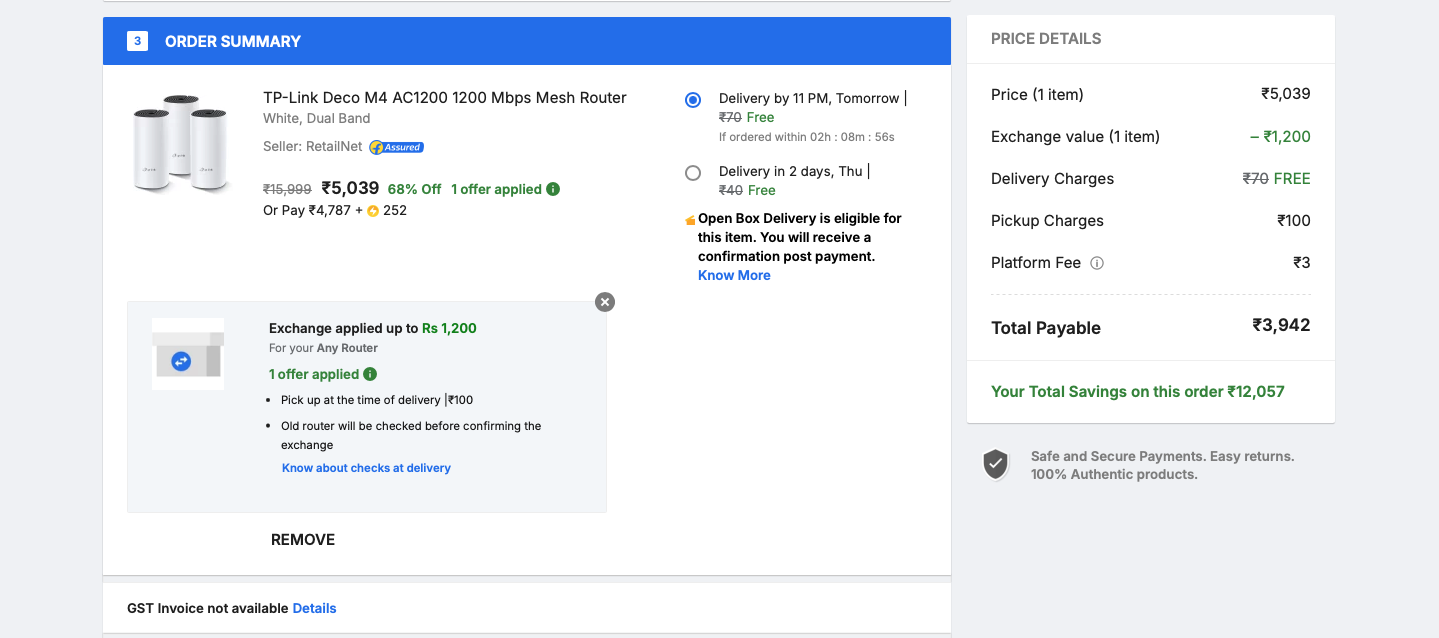Click the For your Any Router text
The height and width of the screenshot is (638, 1439).
[x=323, y=348]
